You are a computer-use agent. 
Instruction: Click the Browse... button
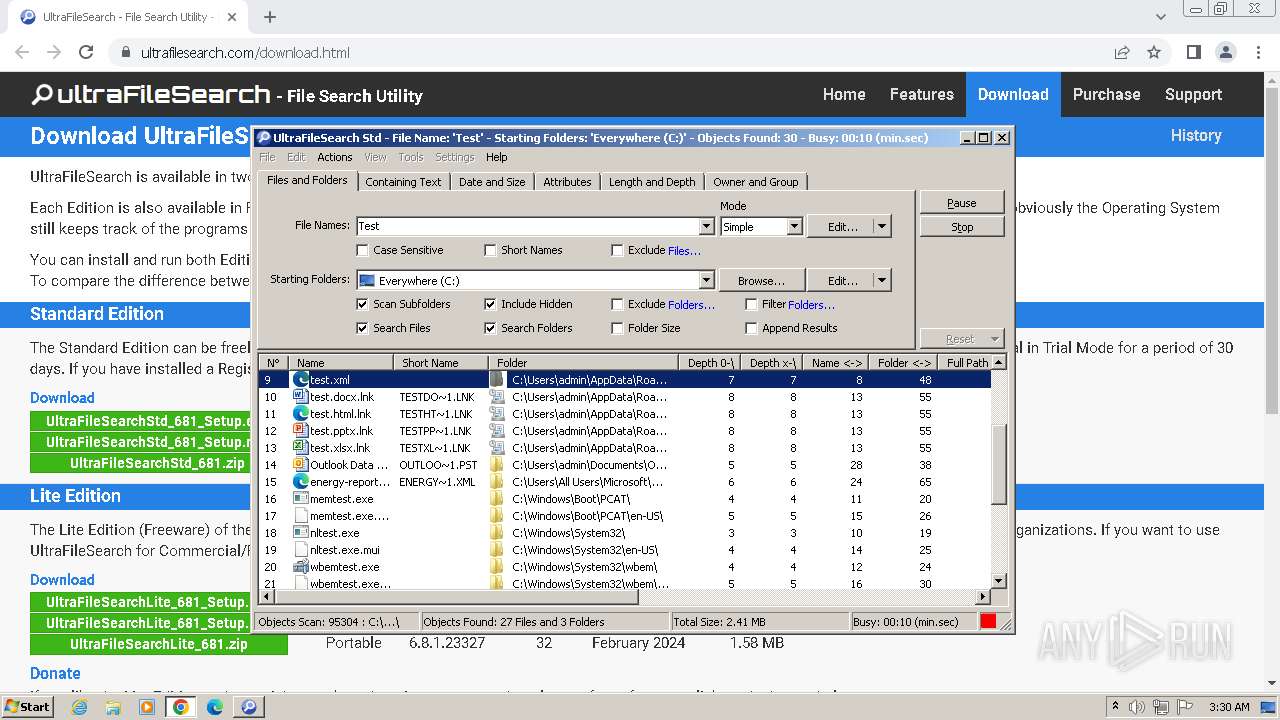pyautogui.click(x=761, y=281)
